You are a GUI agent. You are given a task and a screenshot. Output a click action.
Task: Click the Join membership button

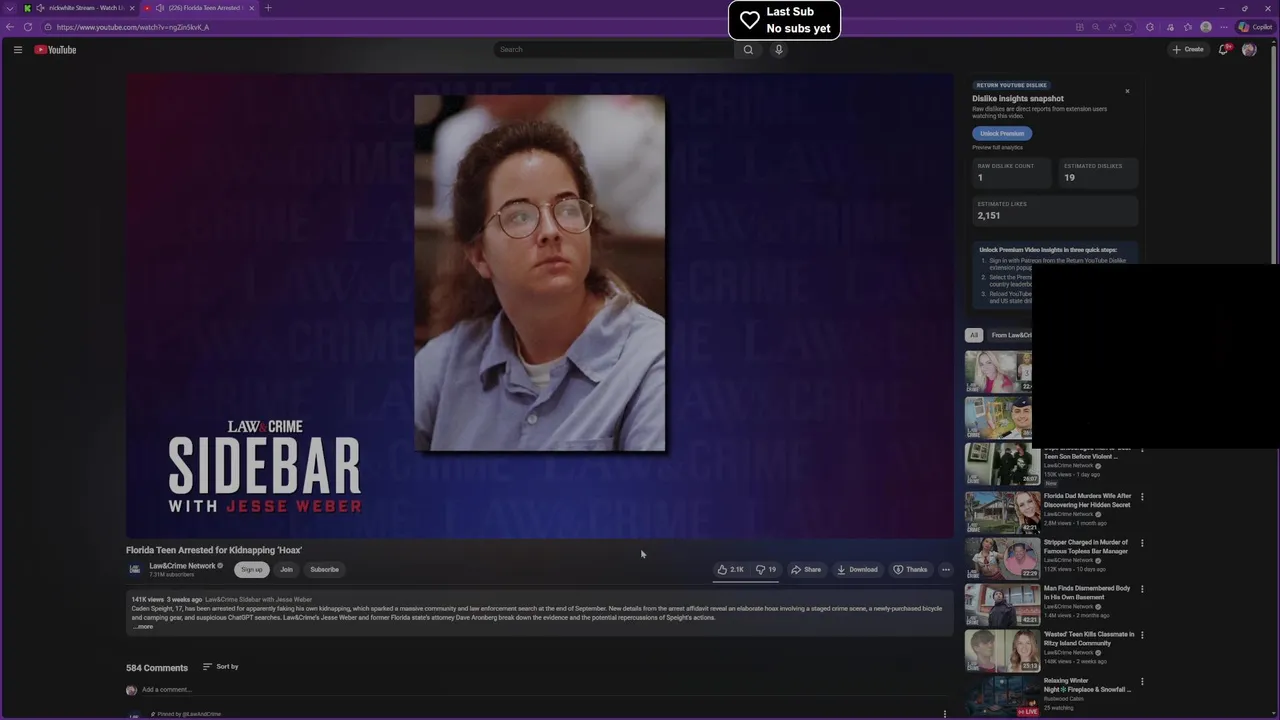(286, 569)
